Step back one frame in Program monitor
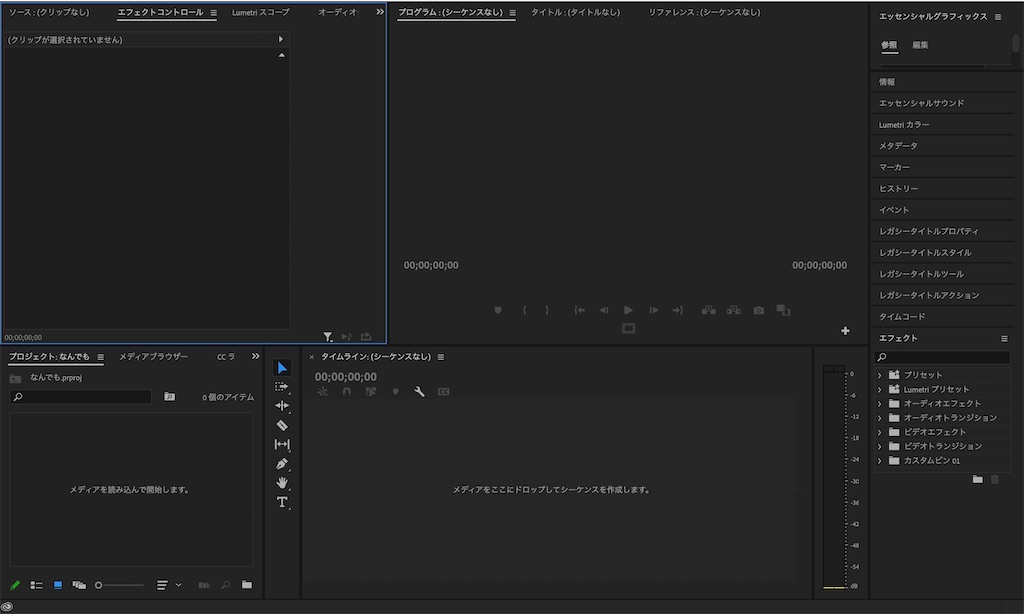This screenshot has width=1024, height=614. point(603,310)
